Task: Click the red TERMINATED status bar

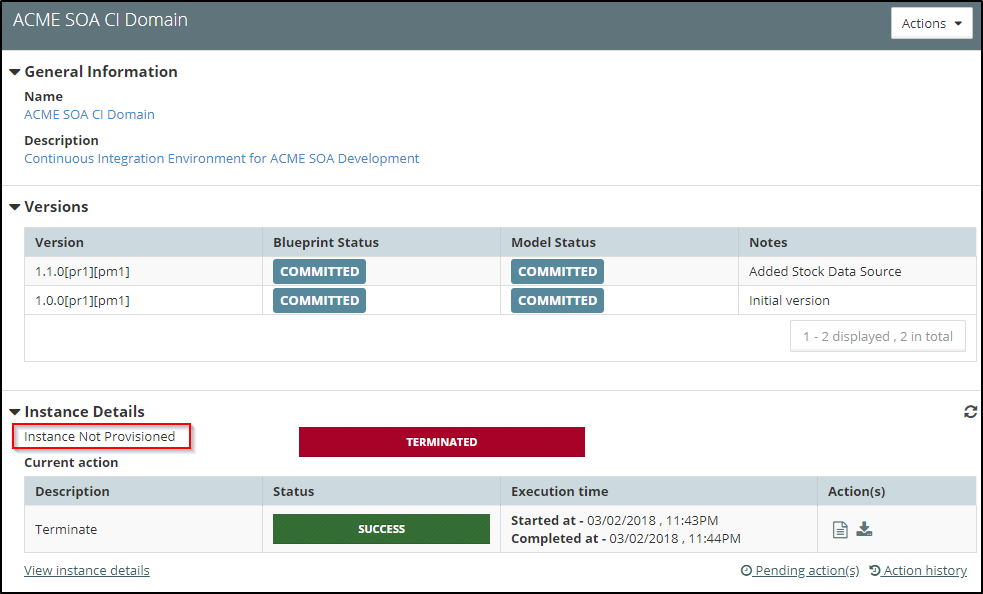Action: (441, 442)
